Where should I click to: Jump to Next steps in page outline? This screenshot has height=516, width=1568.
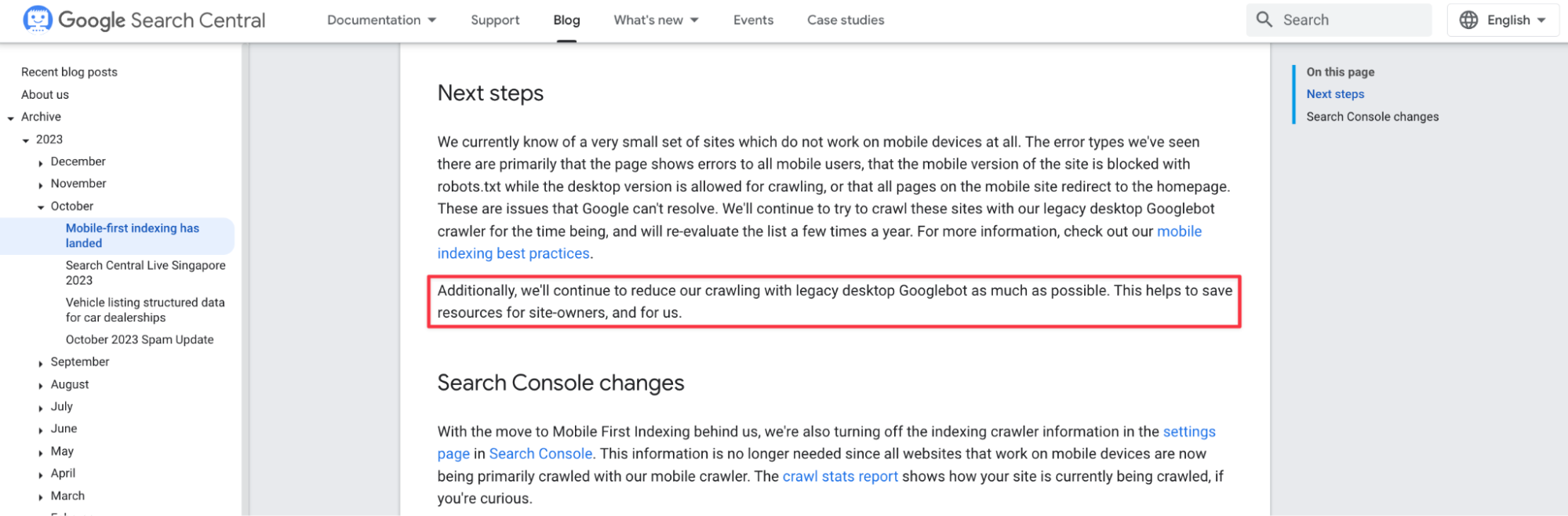1335,94
